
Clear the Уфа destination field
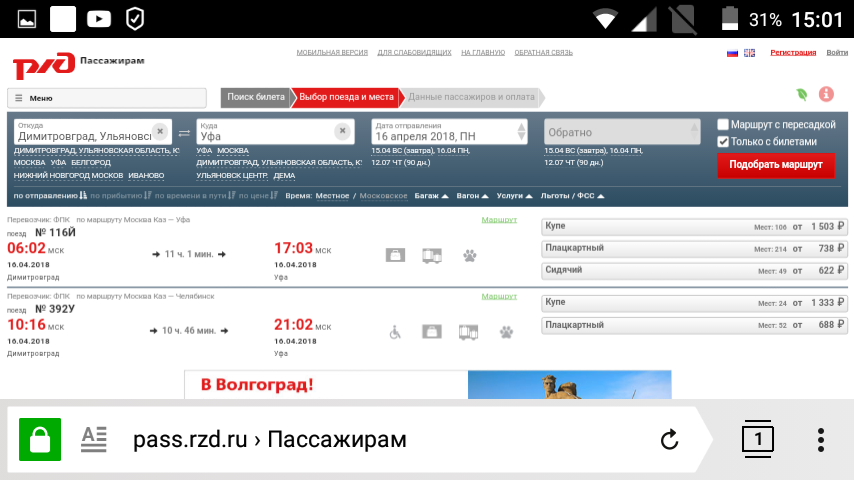click(343, 131)
